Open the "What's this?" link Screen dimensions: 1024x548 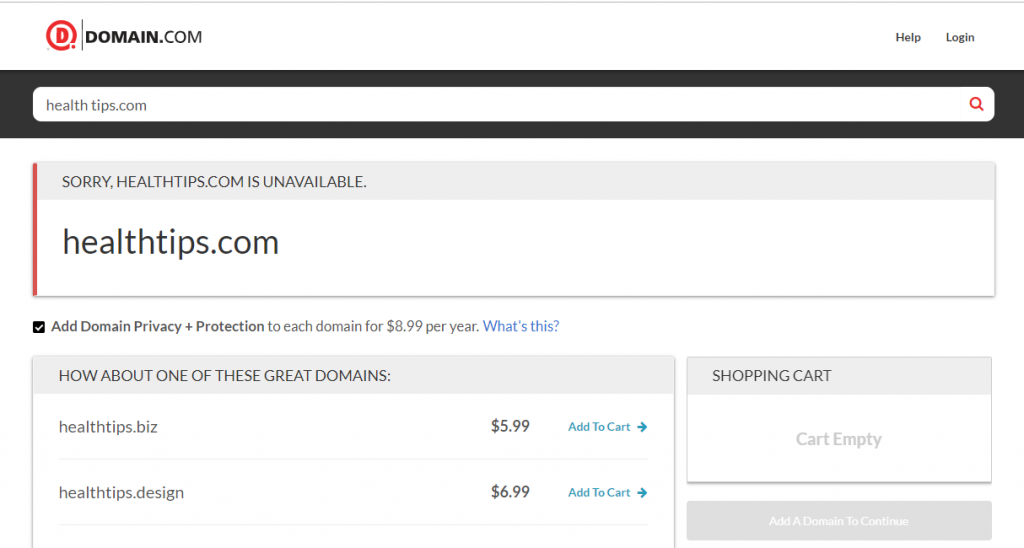(x=520, y=327)
